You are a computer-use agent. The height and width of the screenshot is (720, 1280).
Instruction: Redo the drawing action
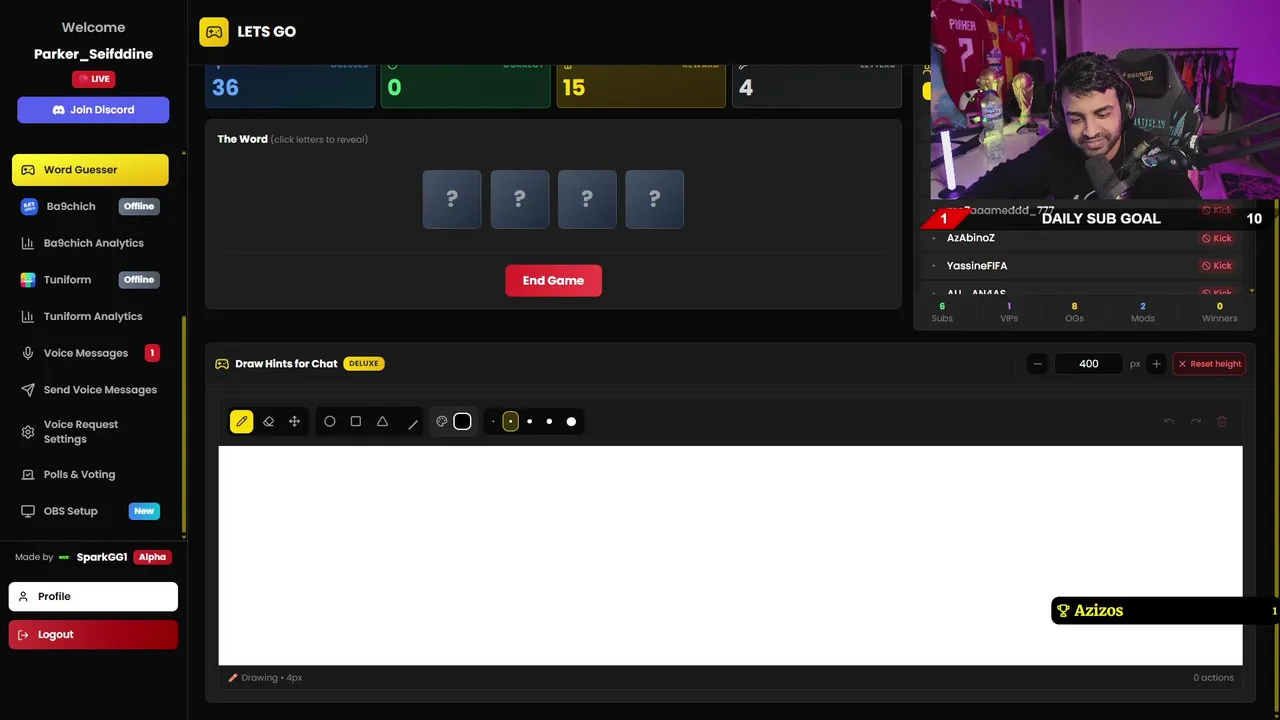point(1195,422)
